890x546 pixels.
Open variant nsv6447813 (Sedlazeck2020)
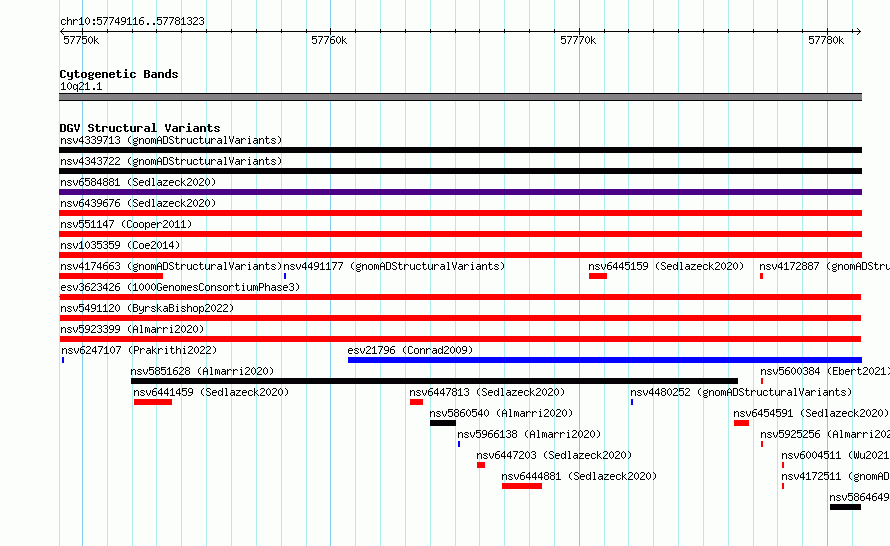click(487, 392)
